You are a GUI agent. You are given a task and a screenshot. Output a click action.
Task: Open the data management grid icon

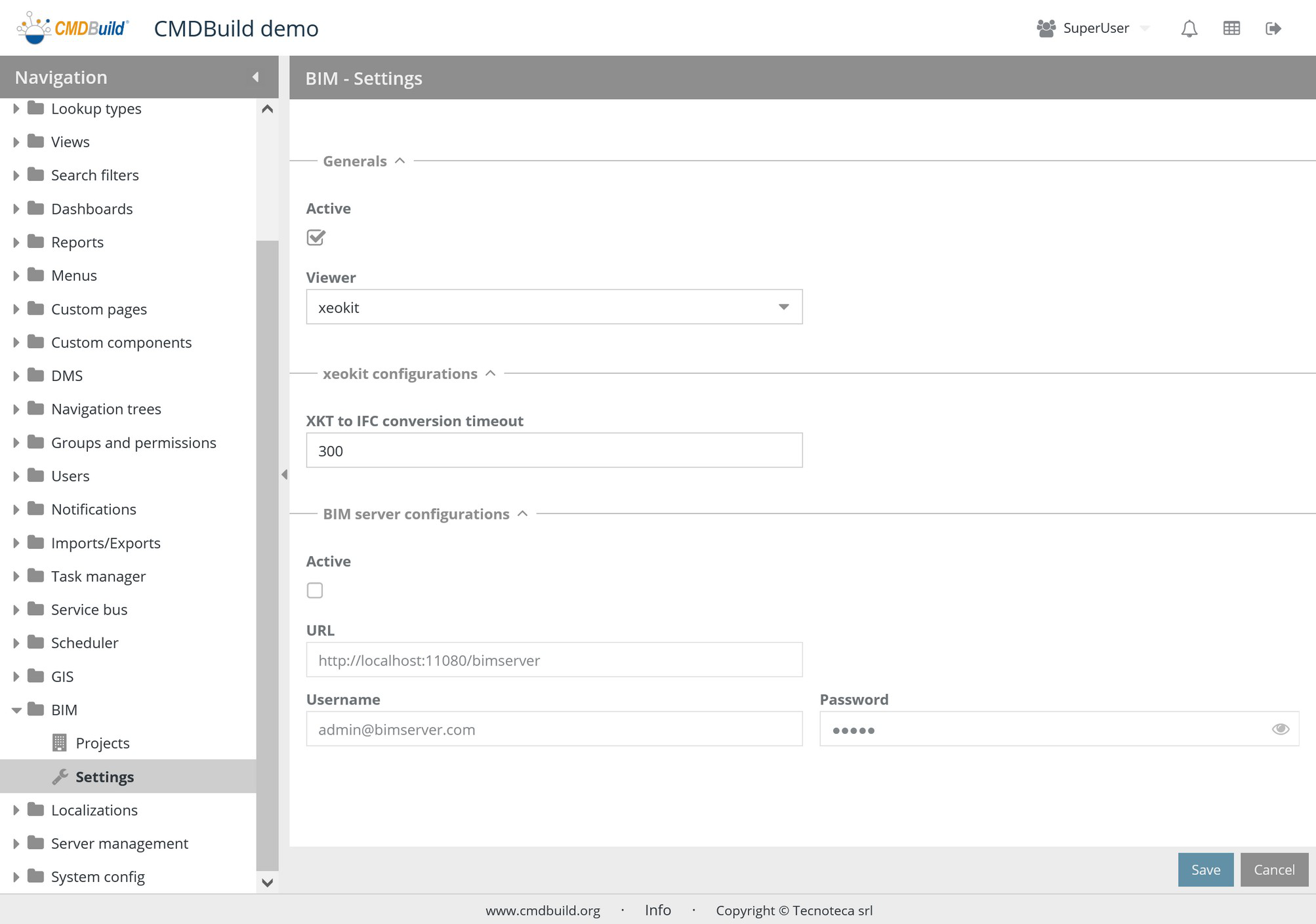coord(1231,28)
